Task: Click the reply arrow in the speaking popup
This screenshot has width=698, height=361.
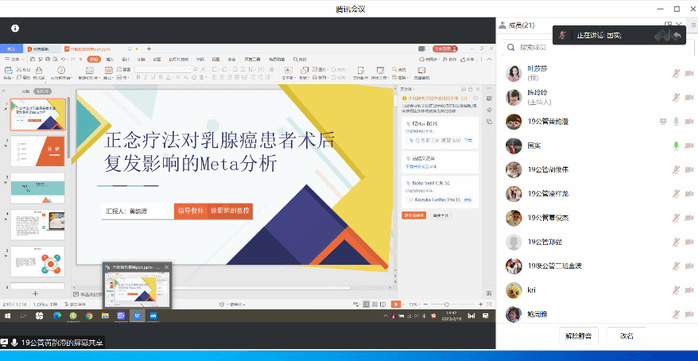Action: 677,35
